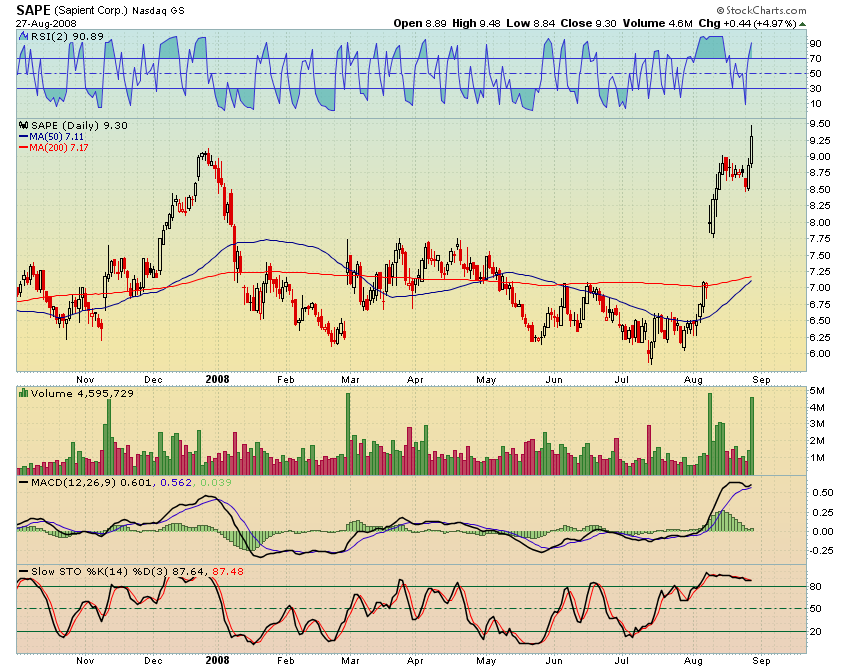Select the red MA(200) legend line
Viewport: 850px width, 668px height.
[x=23, y=147]
